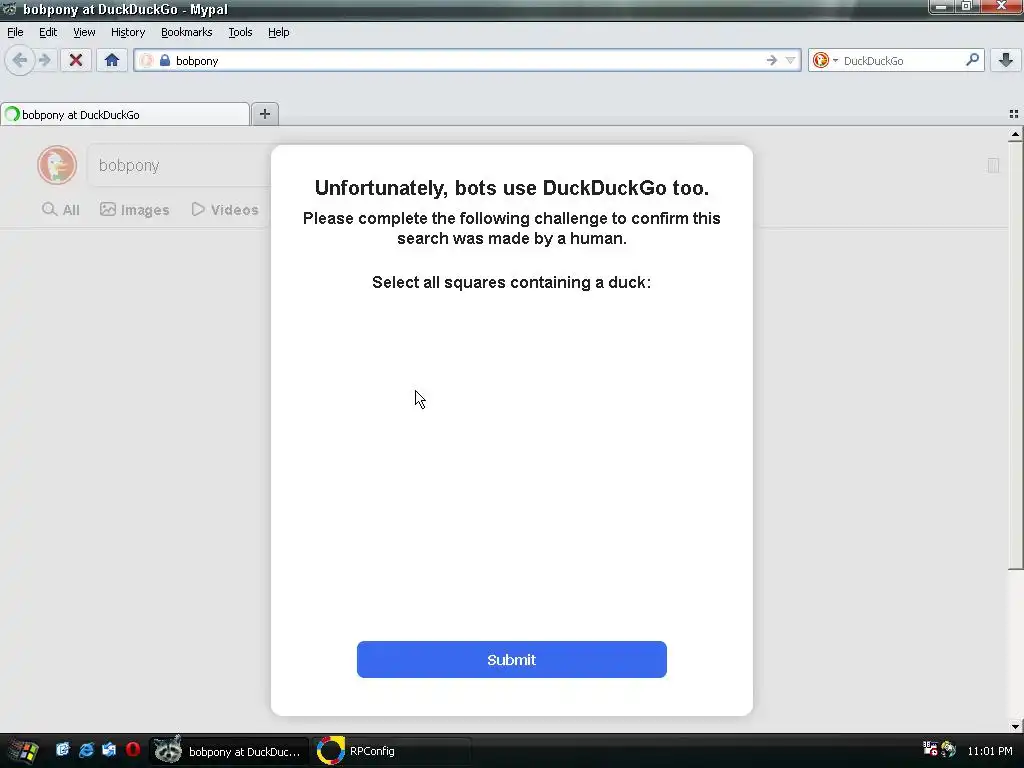Expand the address bar history dropdown

pyautogui.click(x=790, y=61)
